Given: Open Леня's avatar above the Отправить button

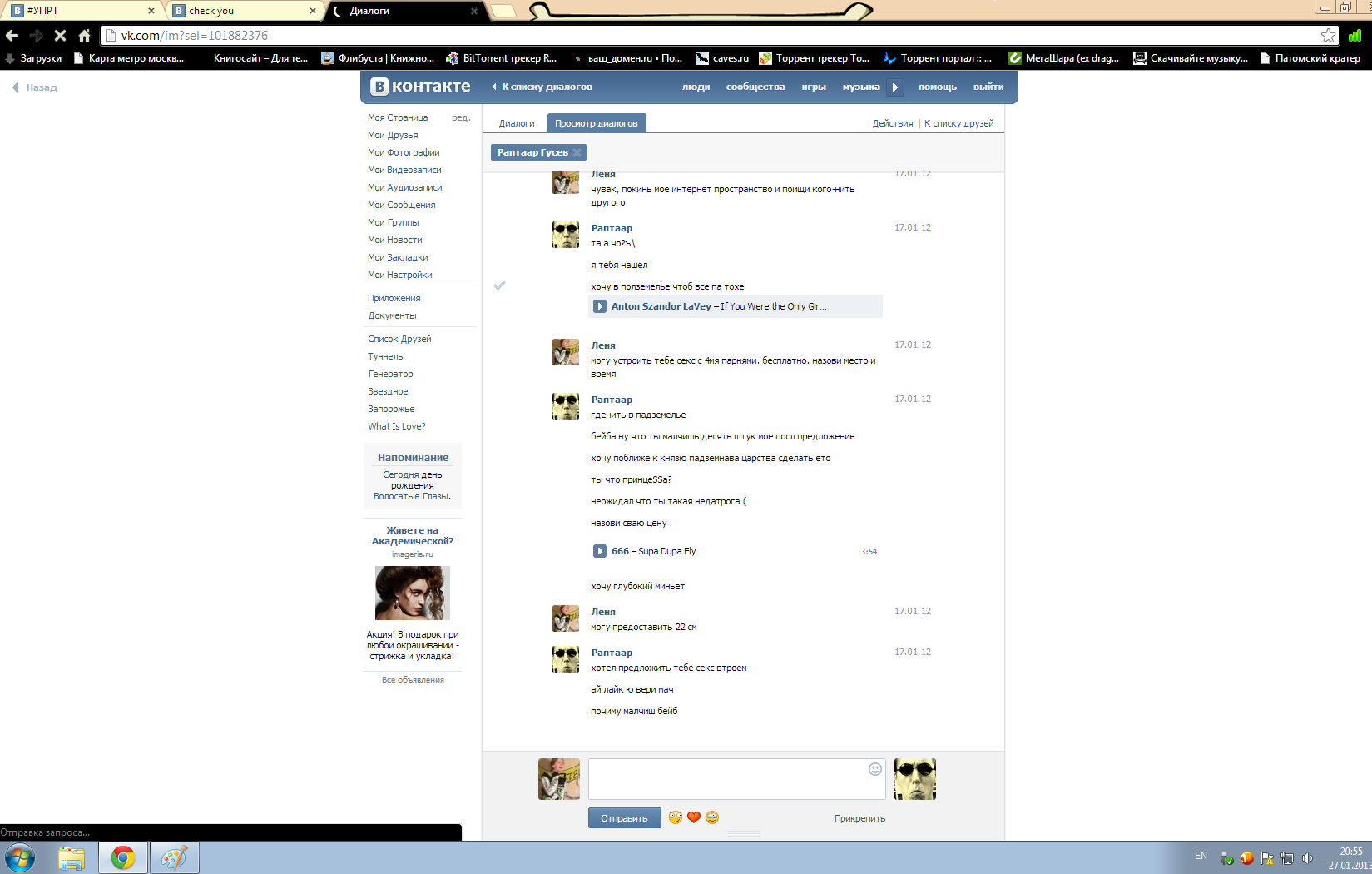Looking at the screenshot, I should pyautogui.click(x=559, y=779).
